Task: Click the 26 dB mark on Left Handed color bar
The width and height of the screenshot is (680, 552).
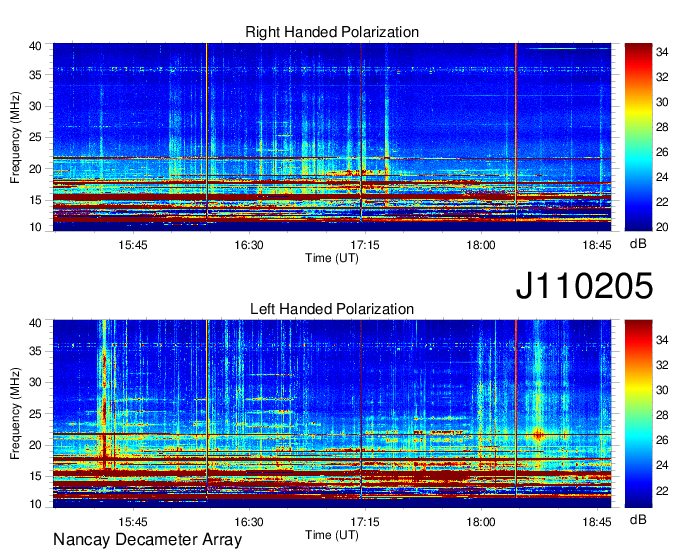Action: click(x=662, y=441)
